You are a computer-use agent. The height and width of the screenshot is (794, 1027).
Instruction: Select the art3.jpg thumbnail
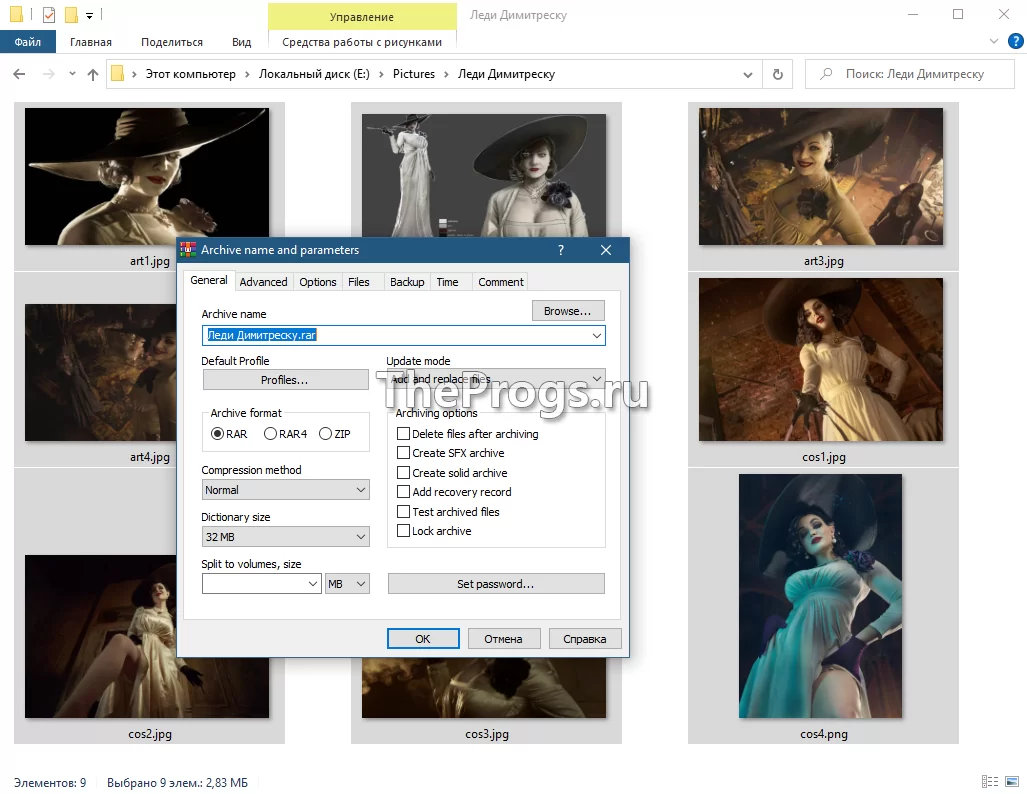pos(821,176)
